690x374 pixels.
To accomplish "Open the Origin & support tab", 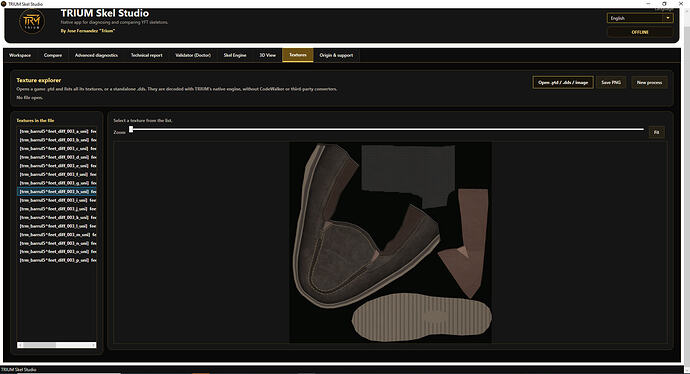I will [336, 55].
